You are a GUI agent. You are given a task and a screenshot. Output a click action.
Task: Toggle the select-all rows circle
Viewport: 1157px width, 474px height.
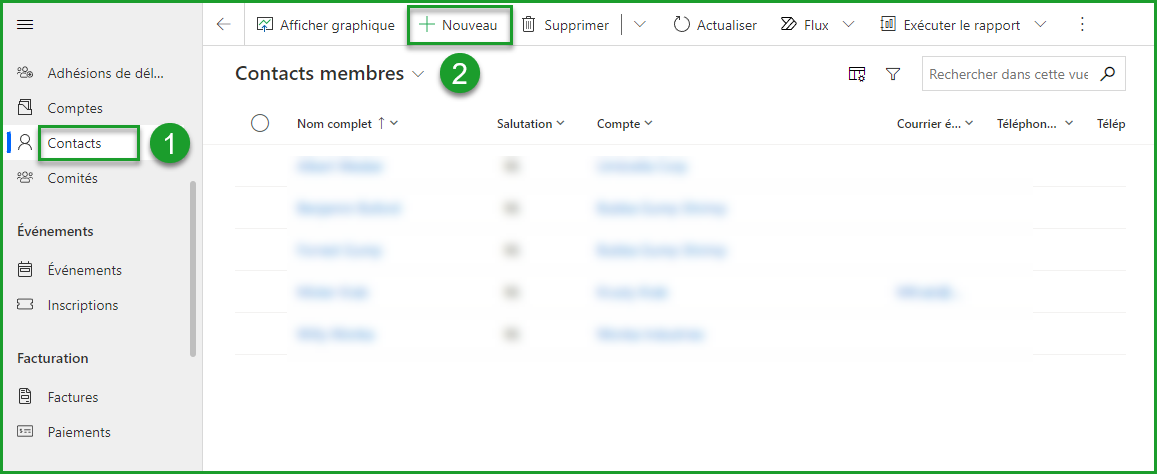pyautogui.click(x=260, y=123)
